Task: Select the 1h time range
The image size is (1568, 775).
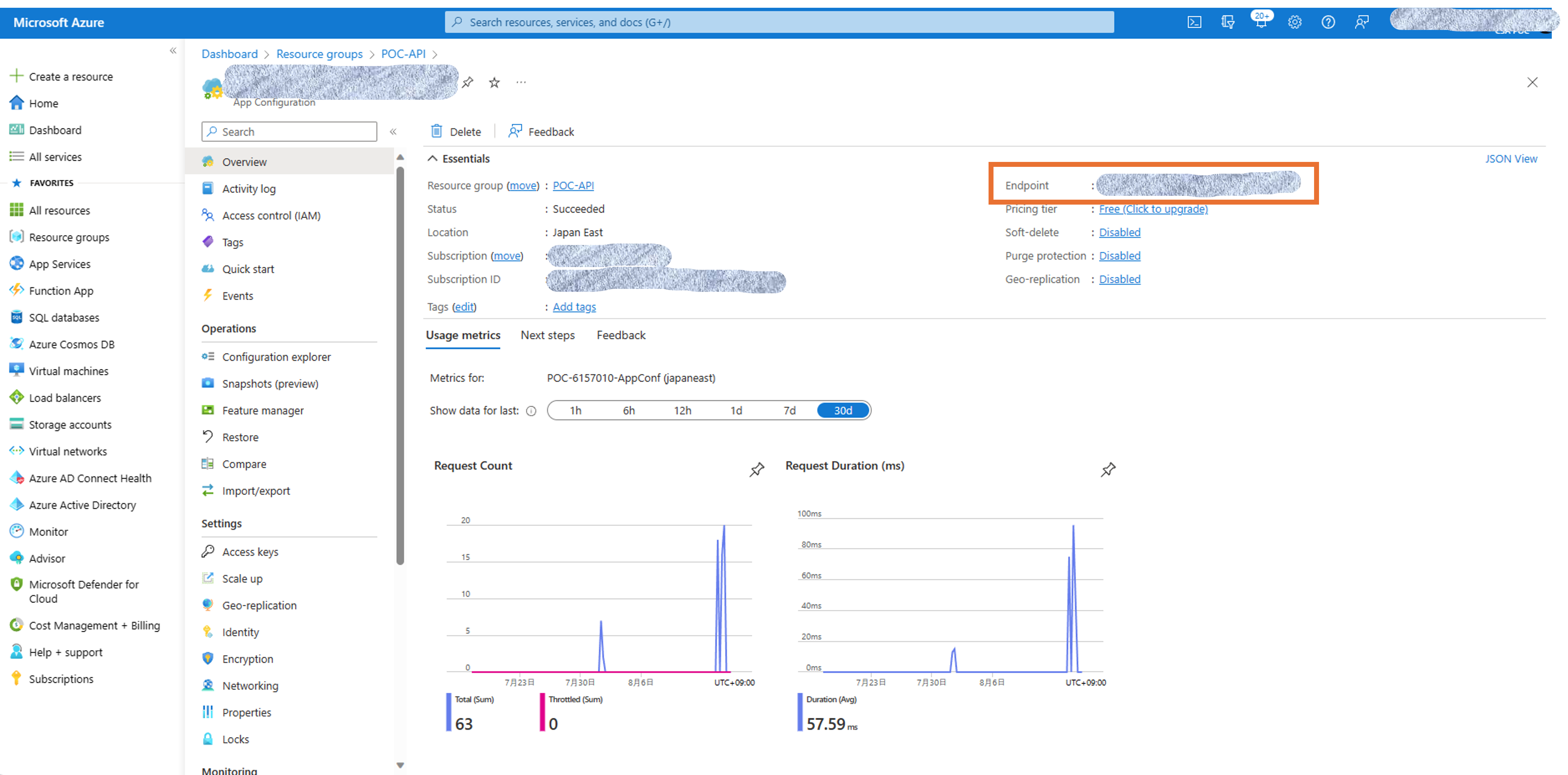Action: point(575,410)
